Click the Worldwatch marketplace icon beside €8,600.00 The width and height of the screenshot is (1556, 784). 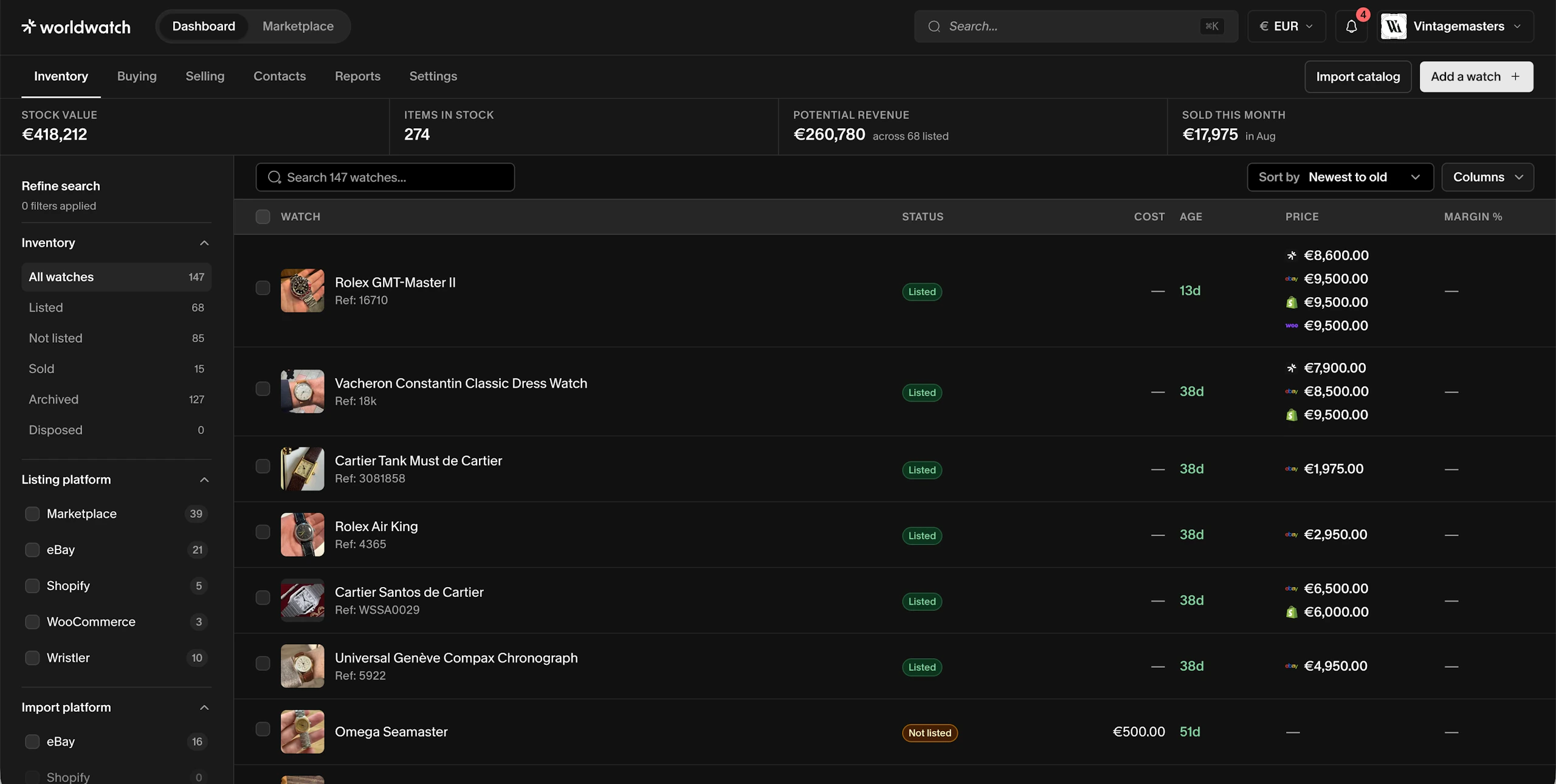click(1292, 256)
